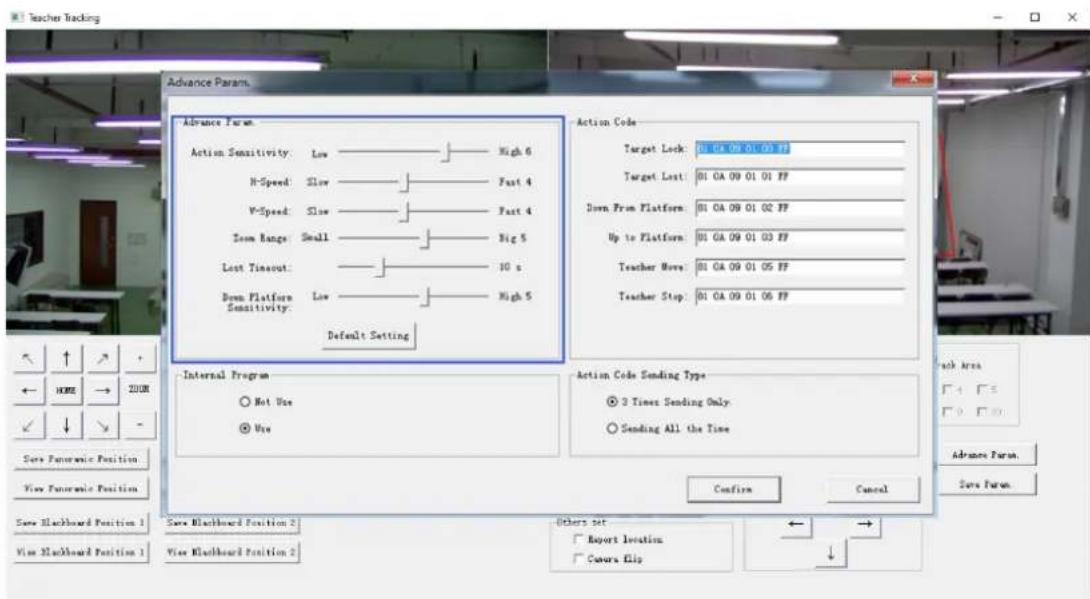The image size is (1090, 599).
Task: Click left arrow next to Others set panel
Action: pos(796,524)
